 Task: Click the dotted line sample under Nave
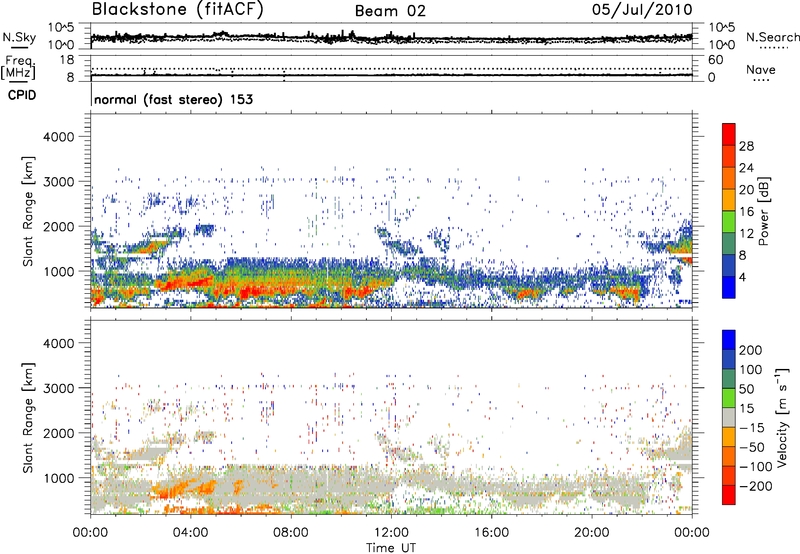[x=761, y=81]
